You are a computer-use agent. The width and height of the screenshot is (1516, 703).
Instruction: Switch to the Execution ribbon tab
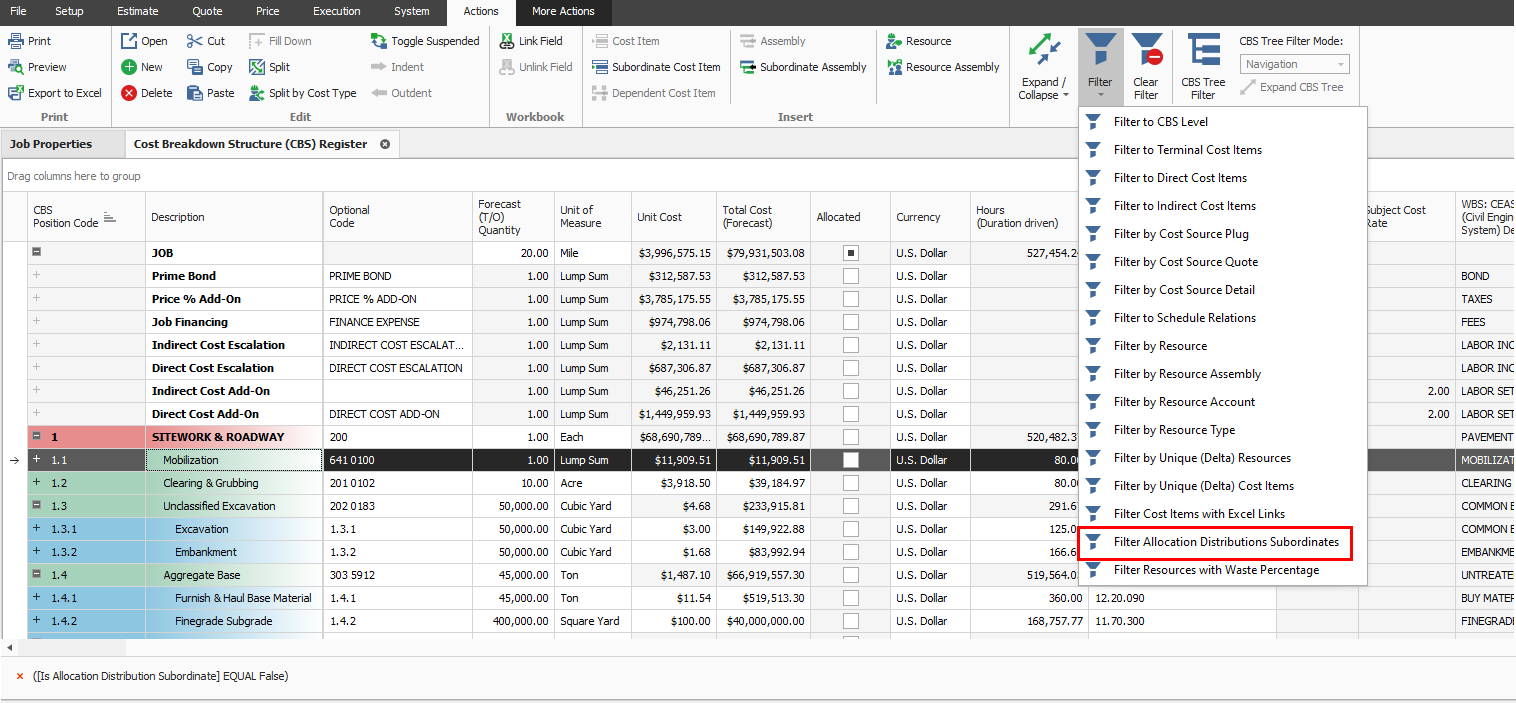click(336, 12)
